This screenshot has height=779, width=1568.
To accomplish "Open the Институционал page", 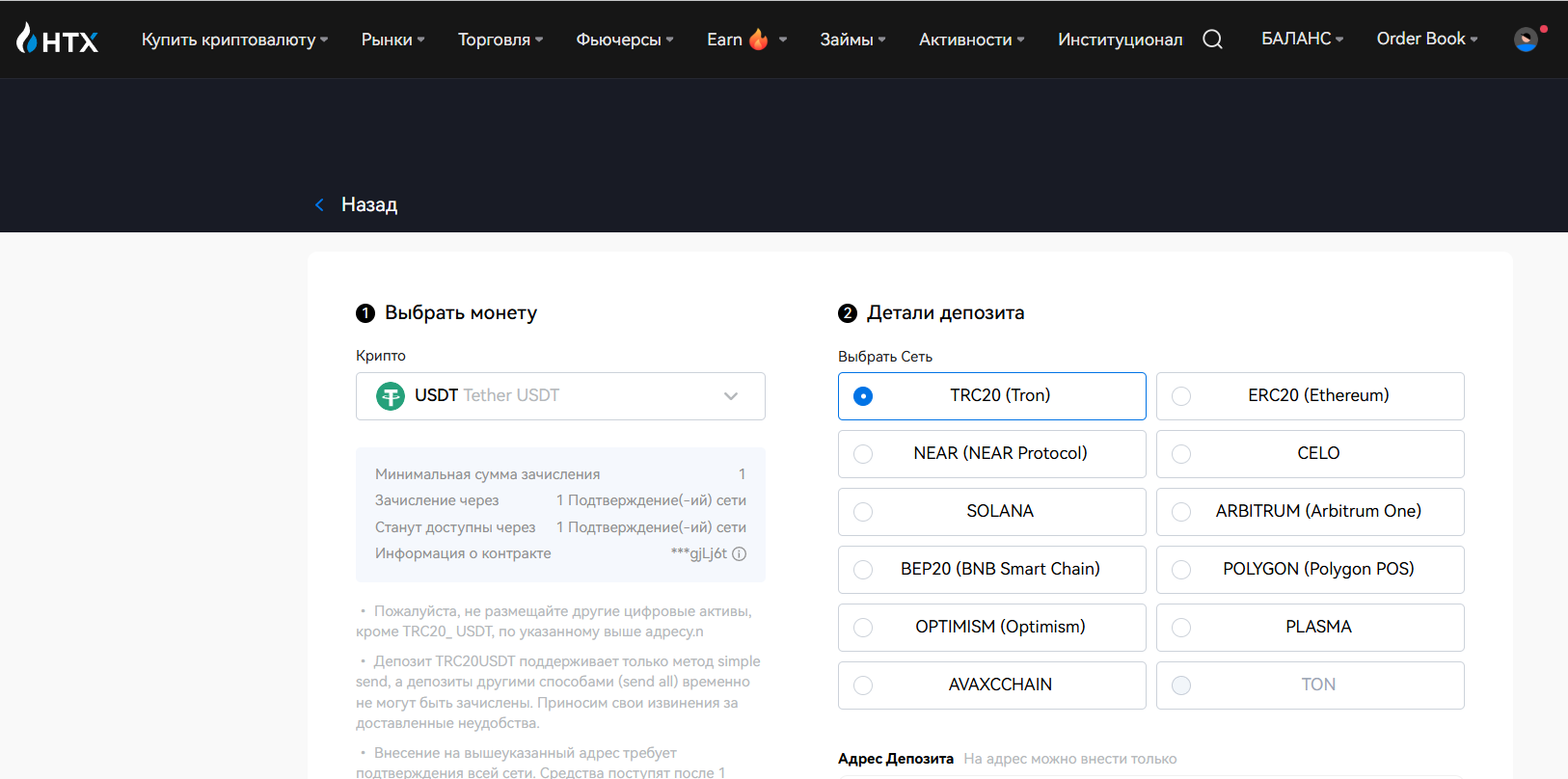I will pyautogui.click(x=1121, y=40).
